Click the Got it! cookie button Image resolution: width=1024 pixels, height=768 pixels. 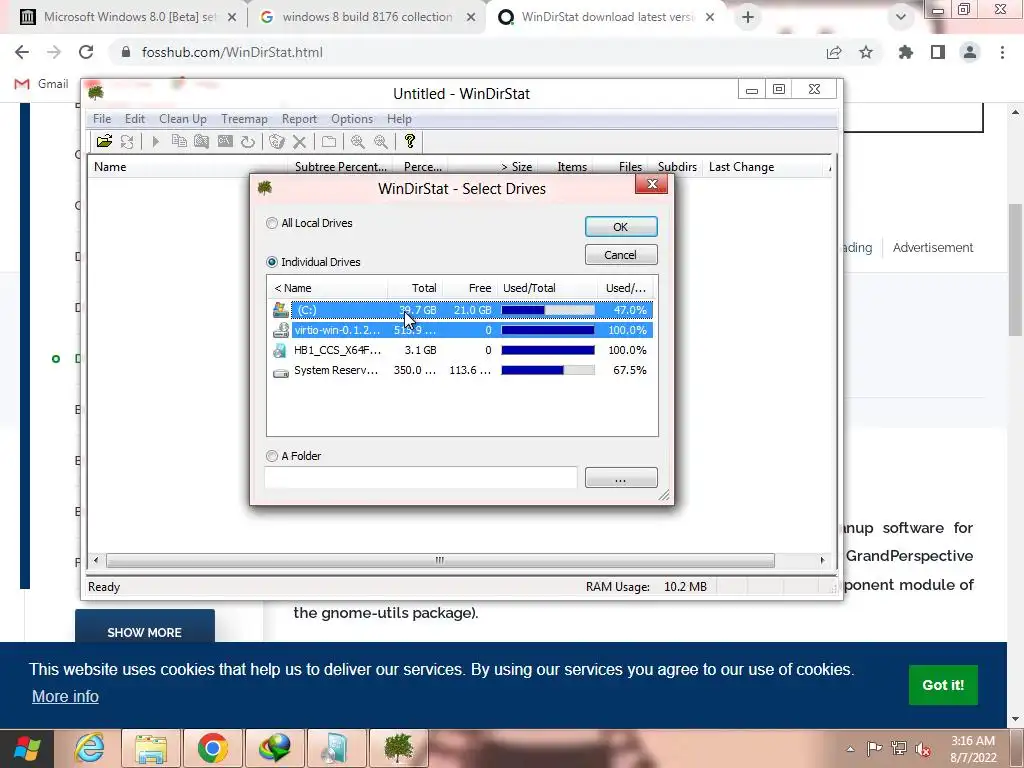(x=943, y=685)
